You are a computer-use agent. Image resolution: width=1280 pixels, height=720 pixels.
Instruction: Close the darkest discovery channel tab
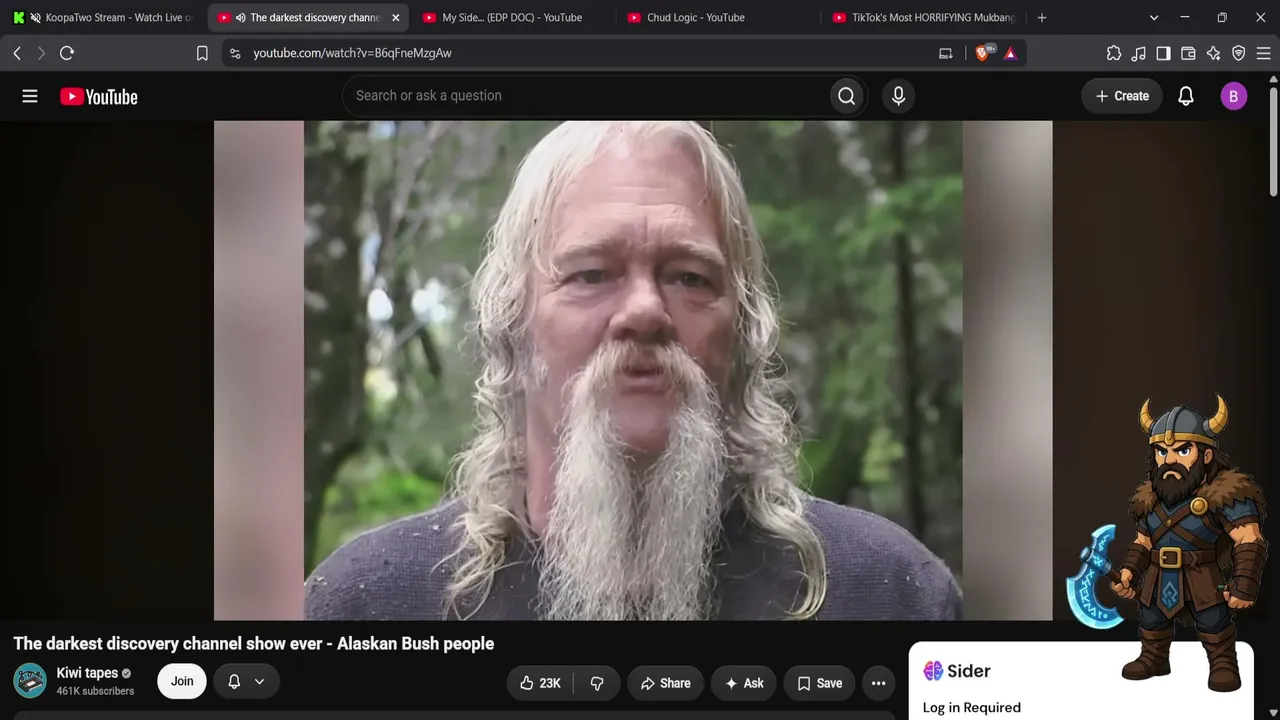click(396, 17)
